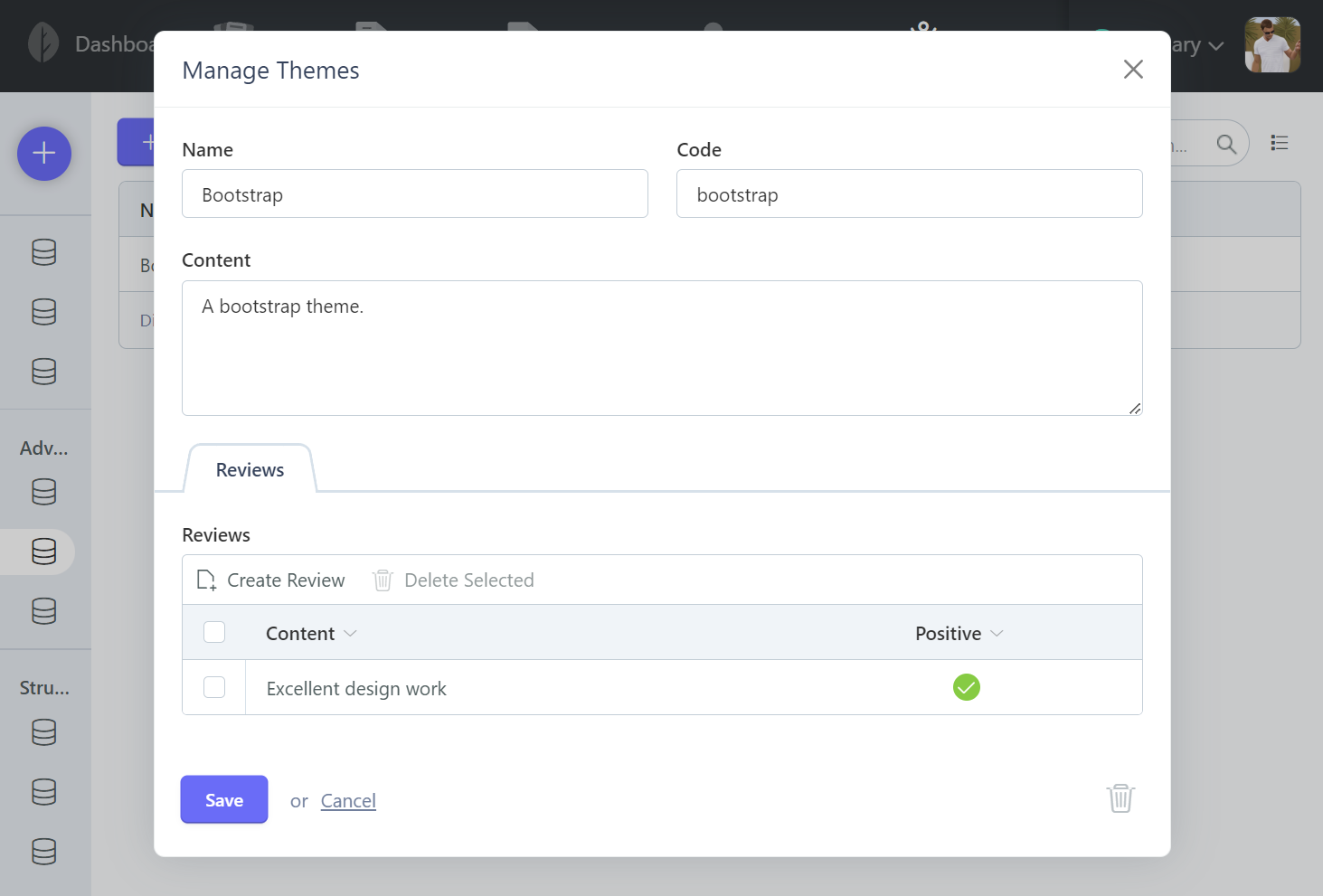Click the second database icon in sidebar

tap(44, 312)
